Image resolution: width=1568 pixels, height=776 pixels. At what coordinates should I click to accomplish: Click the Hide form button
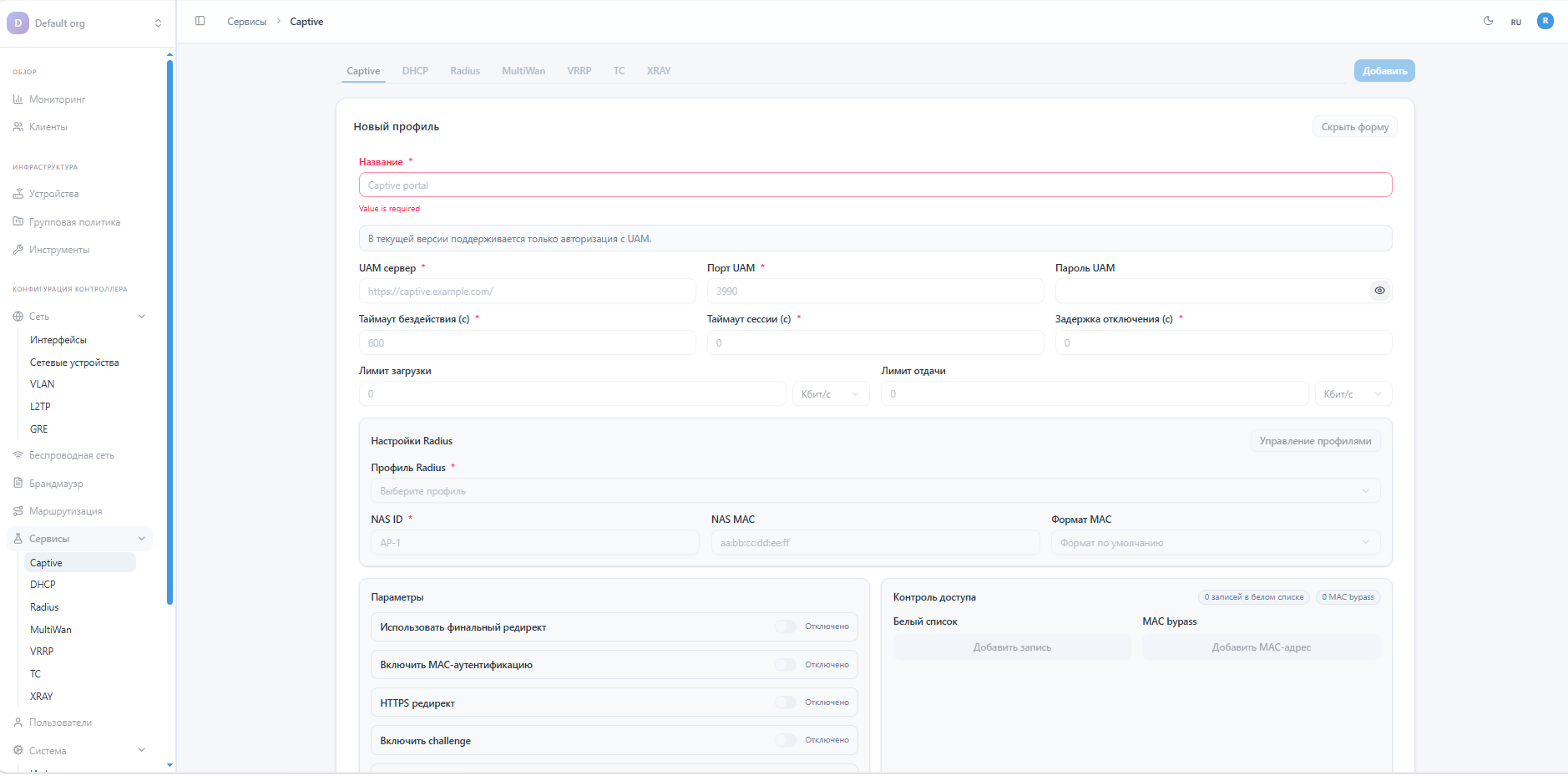click(1354, 127)
